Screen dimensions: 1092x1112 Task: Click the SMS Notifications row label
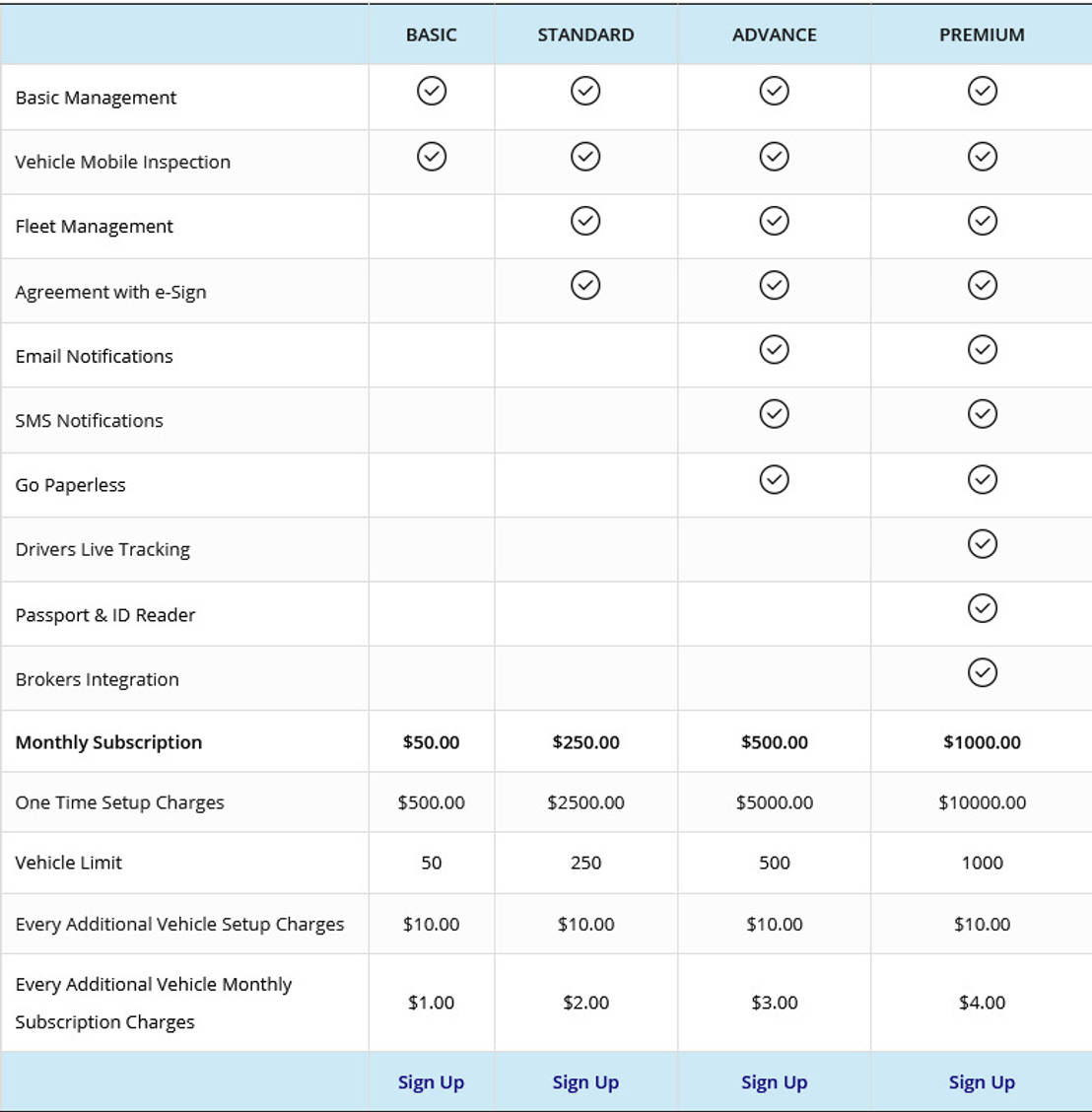tap(90, 421)
